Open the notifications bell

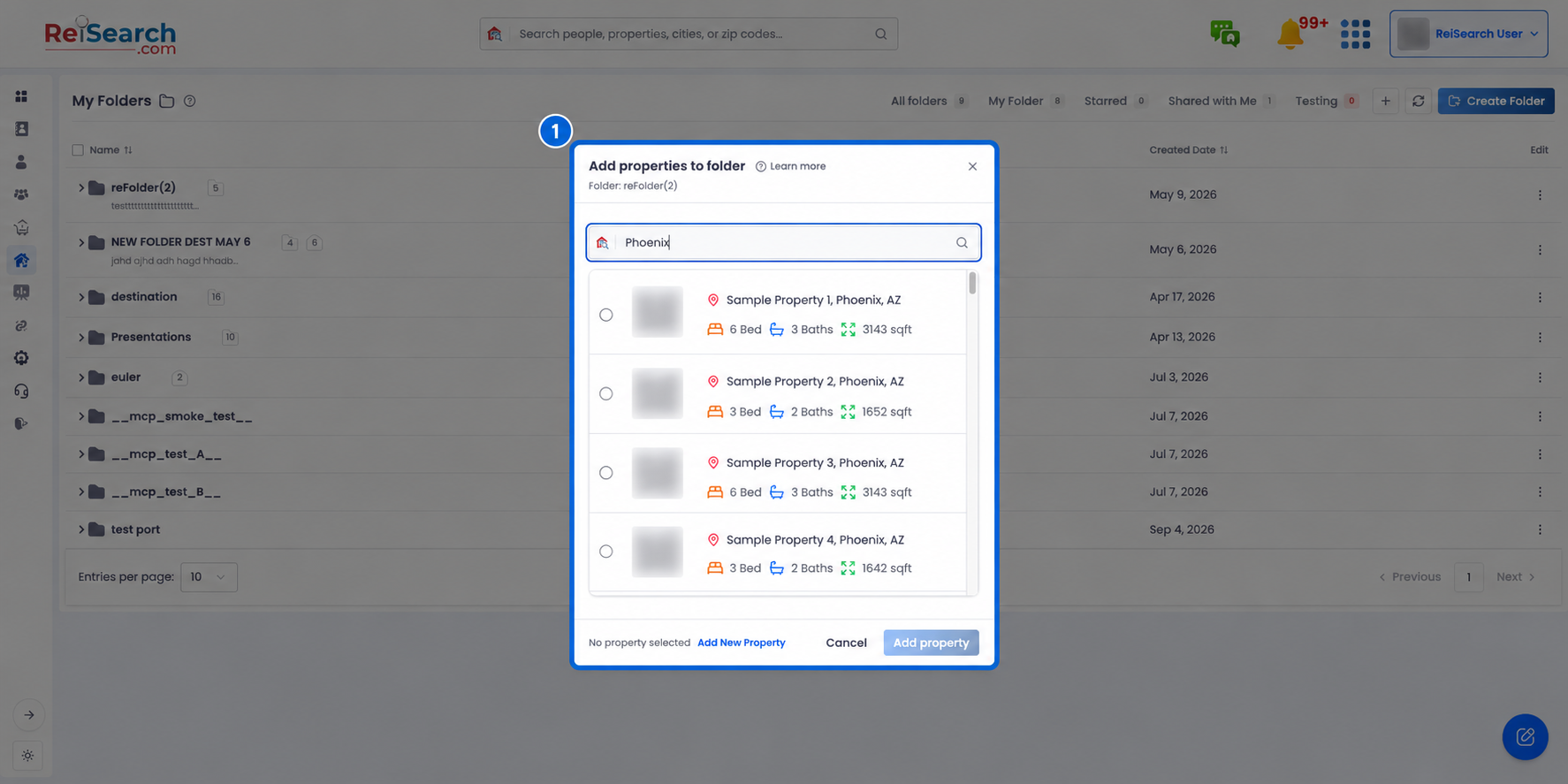pos(1290,34)
